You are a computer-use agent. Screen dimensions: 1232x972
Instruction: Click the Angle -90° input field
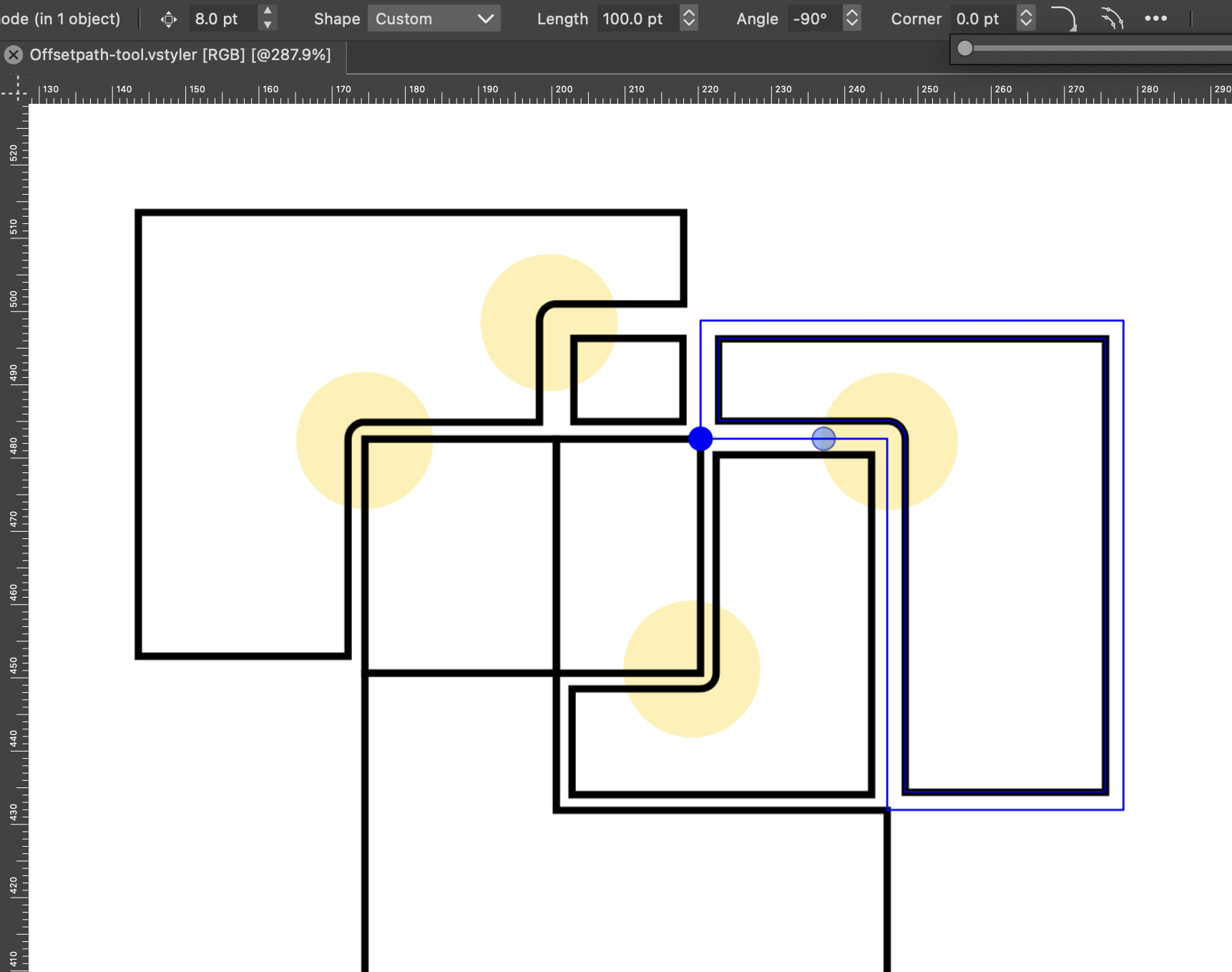(x=813, y=19)
